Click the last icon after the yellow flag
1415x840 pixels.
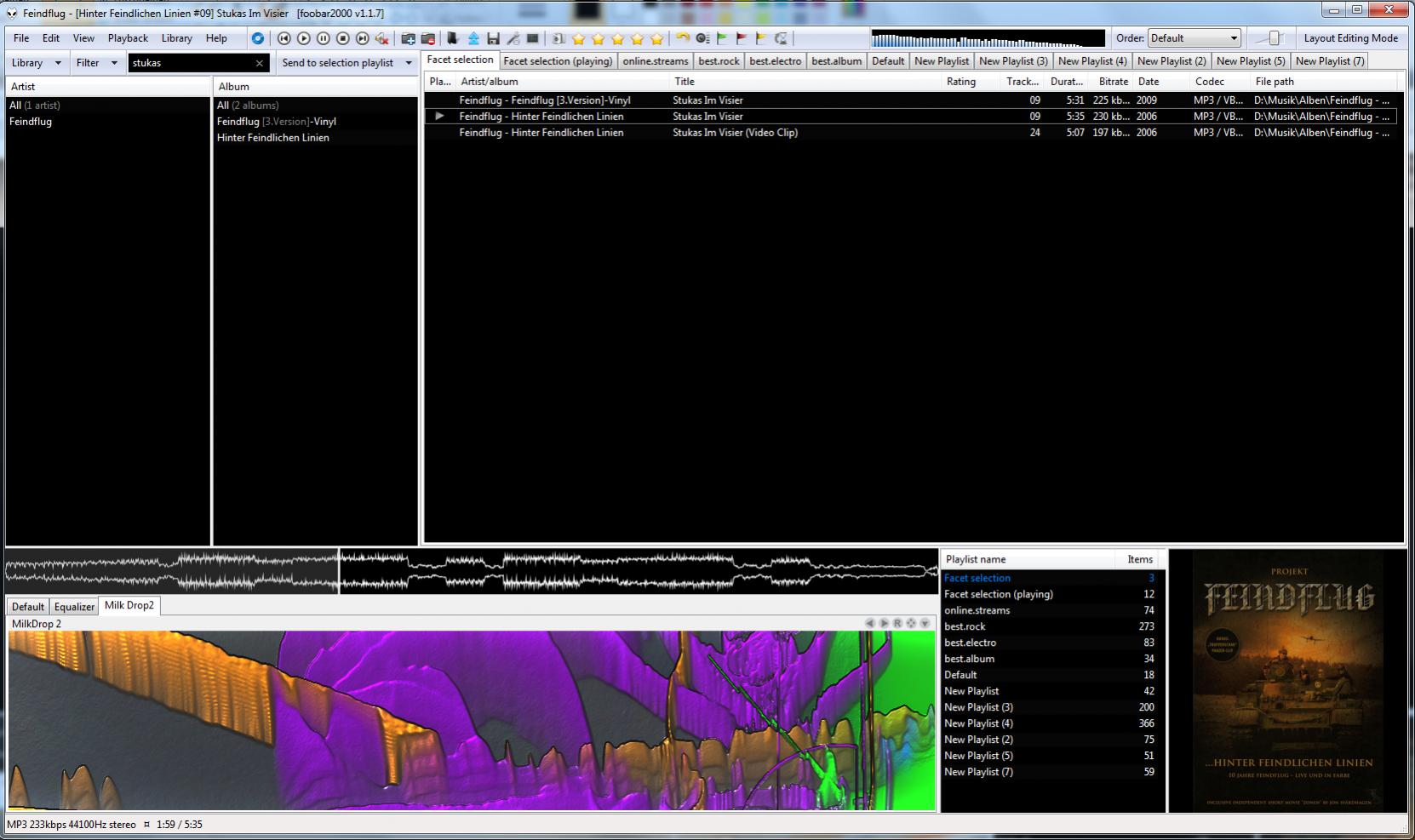coord(781,38)
